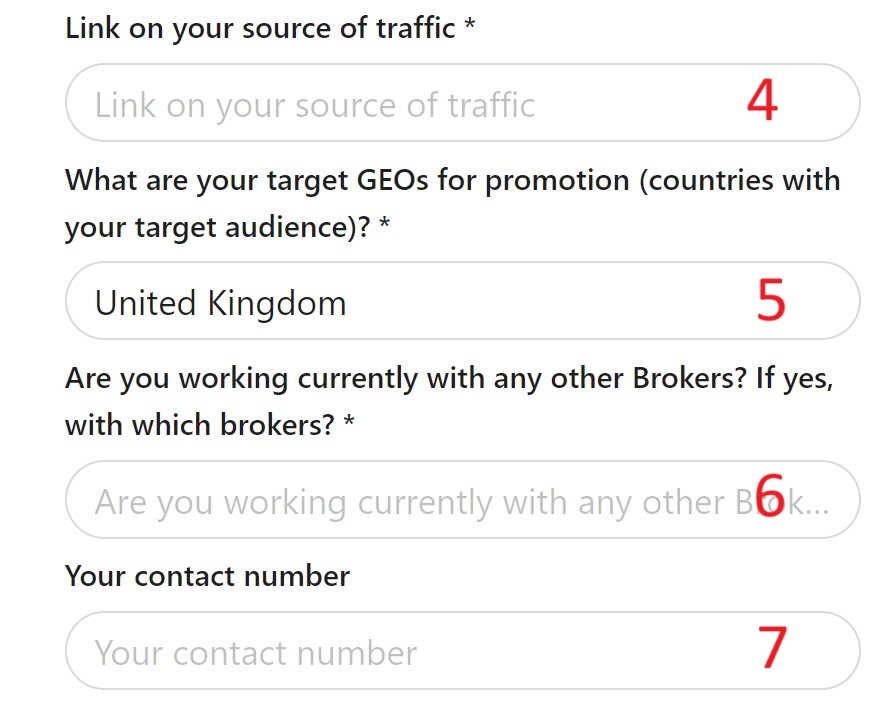Click the 'United Kingdom' text in the field
Viewport: 880px width, 703px height.
pos(220,302)
